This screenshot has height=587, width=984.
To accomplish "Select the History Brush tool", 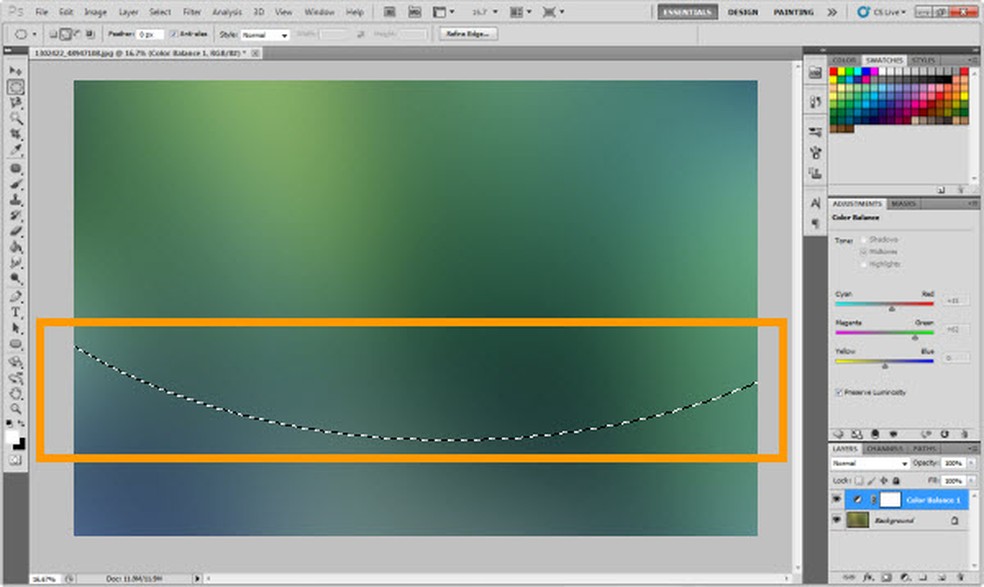I will [16, 215].
